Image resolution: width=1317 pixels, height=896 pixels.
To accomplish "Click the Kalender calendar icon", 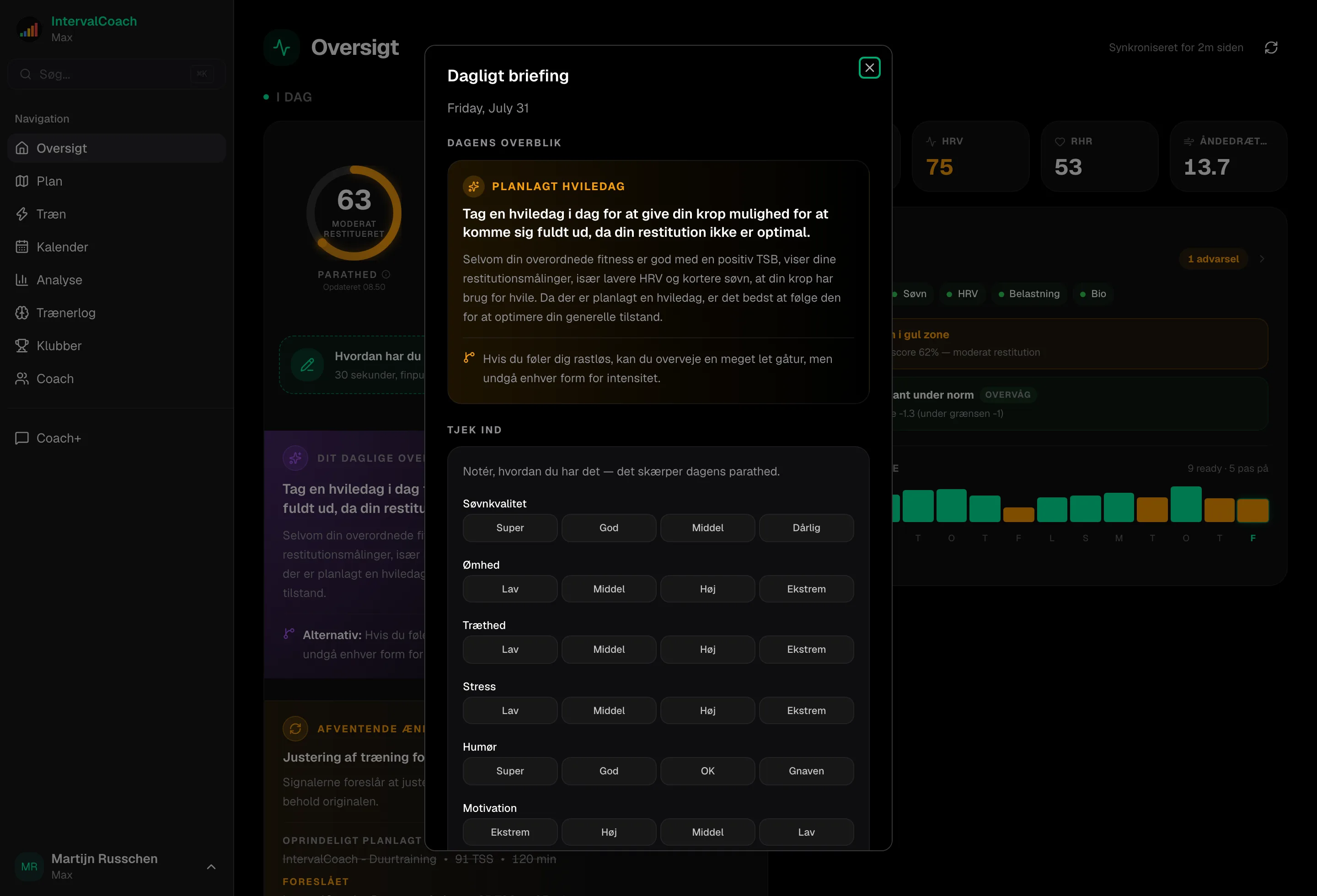I will coord(22,247).
